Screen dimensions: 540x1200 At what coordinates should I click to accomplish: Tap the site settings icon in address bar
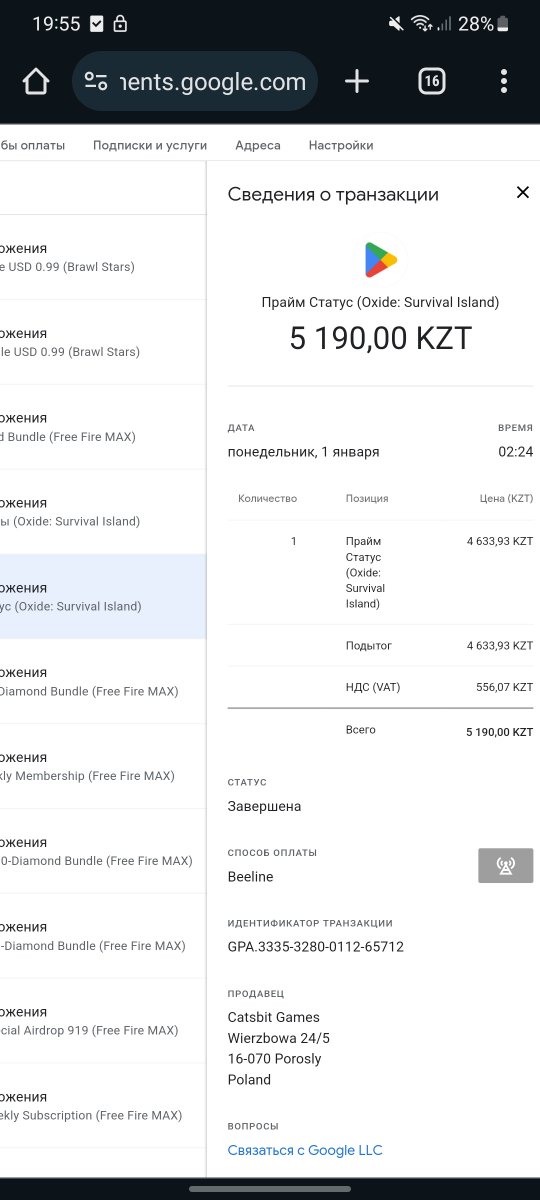coord(96,82)
